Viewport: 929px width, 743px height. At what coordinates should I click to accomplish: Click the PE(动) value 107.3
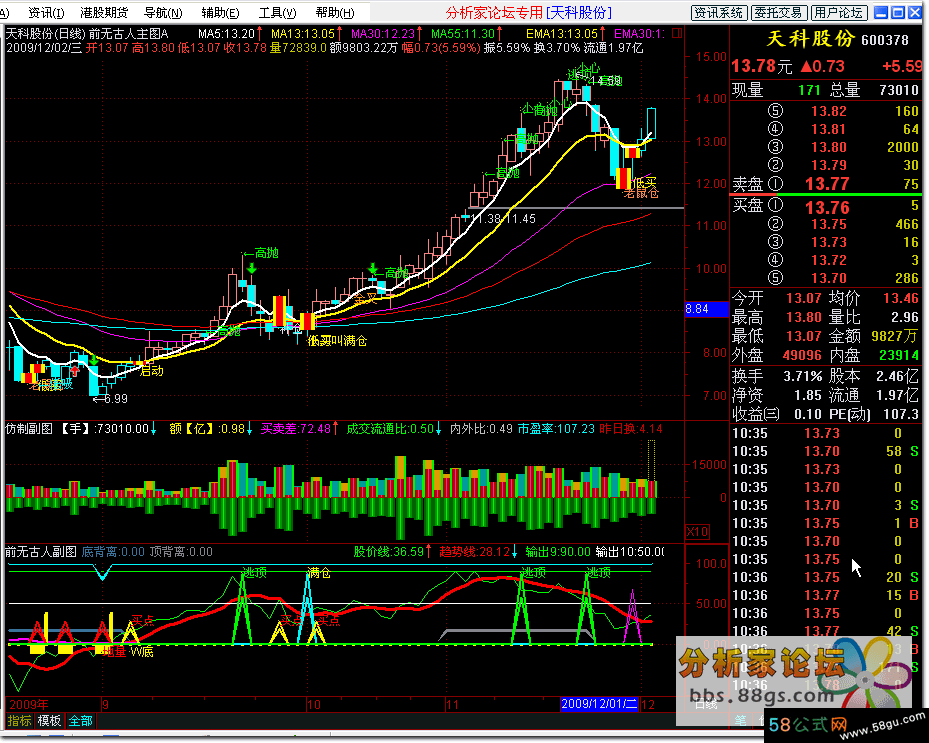(901, 414)
